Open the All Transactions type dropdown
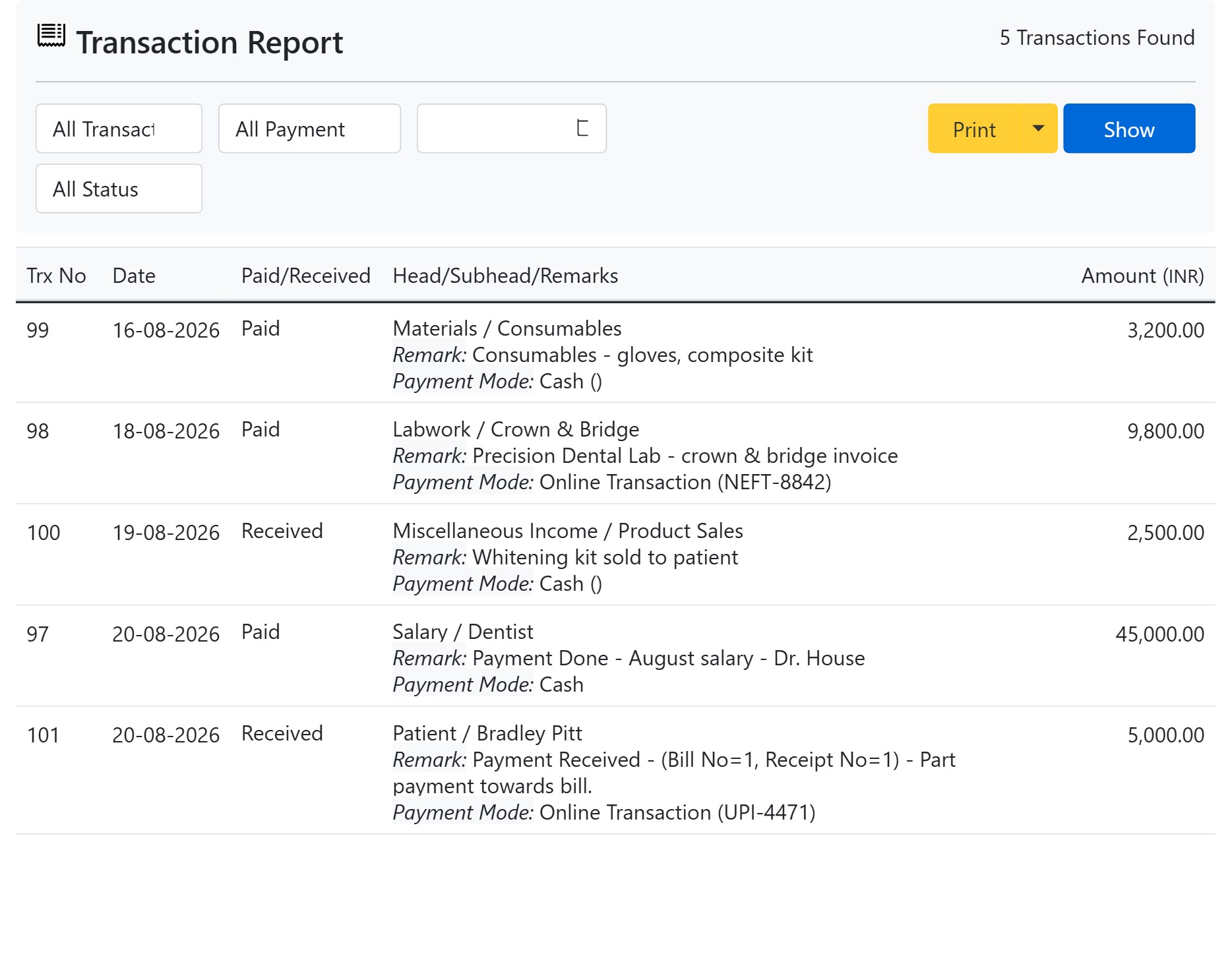 tap(119, 129)
